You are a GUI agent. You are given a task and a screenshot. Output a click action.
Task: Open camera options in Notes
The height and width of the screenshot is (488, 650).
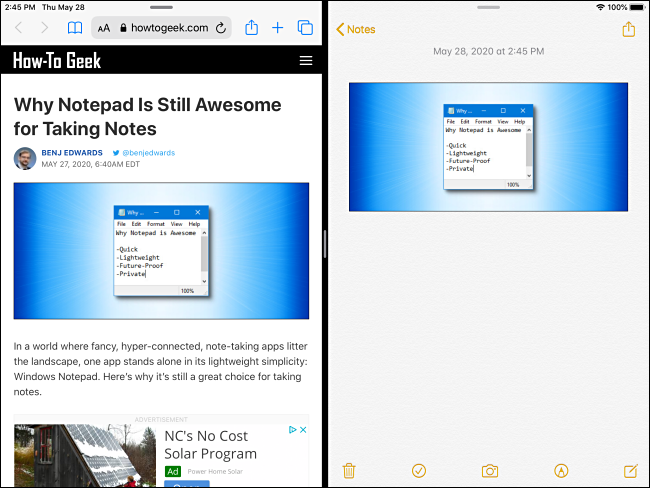pos(490,471)
